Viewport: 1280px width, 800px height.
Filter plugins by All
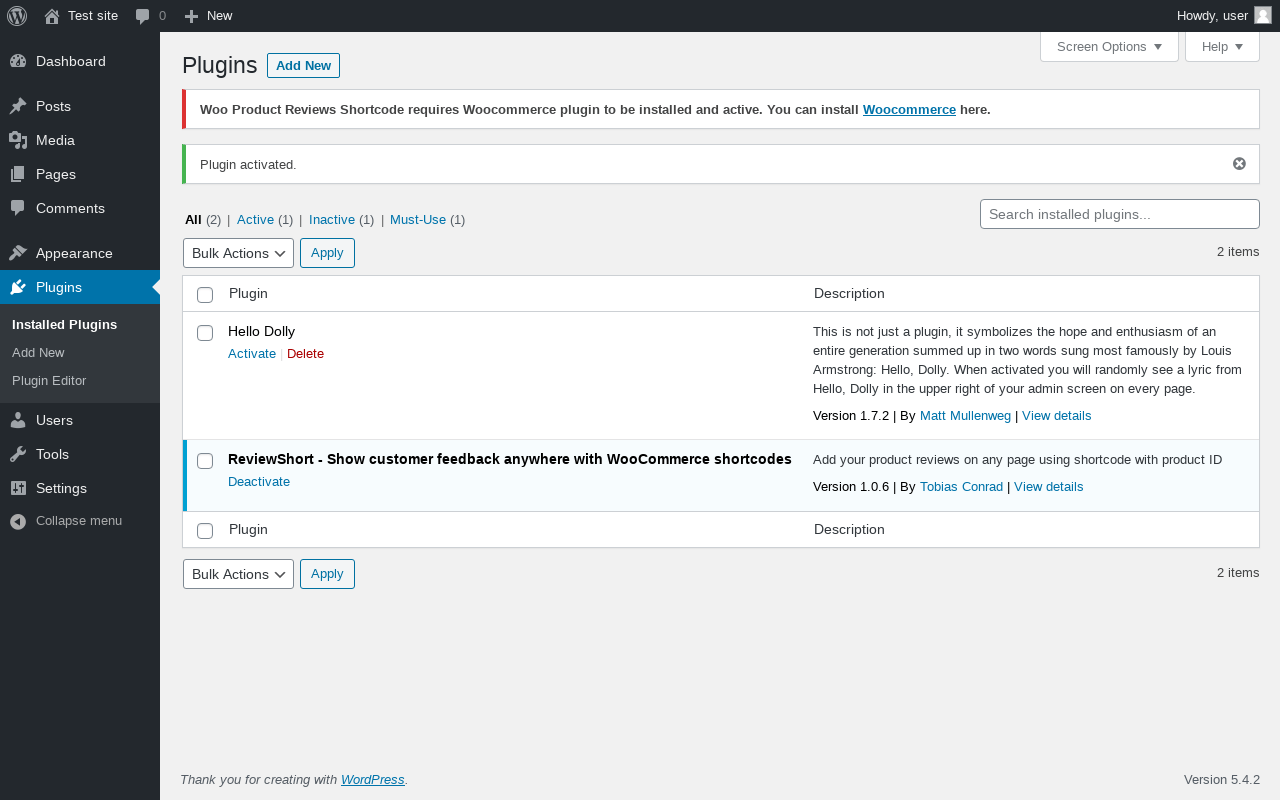click(x=193, y=219)
